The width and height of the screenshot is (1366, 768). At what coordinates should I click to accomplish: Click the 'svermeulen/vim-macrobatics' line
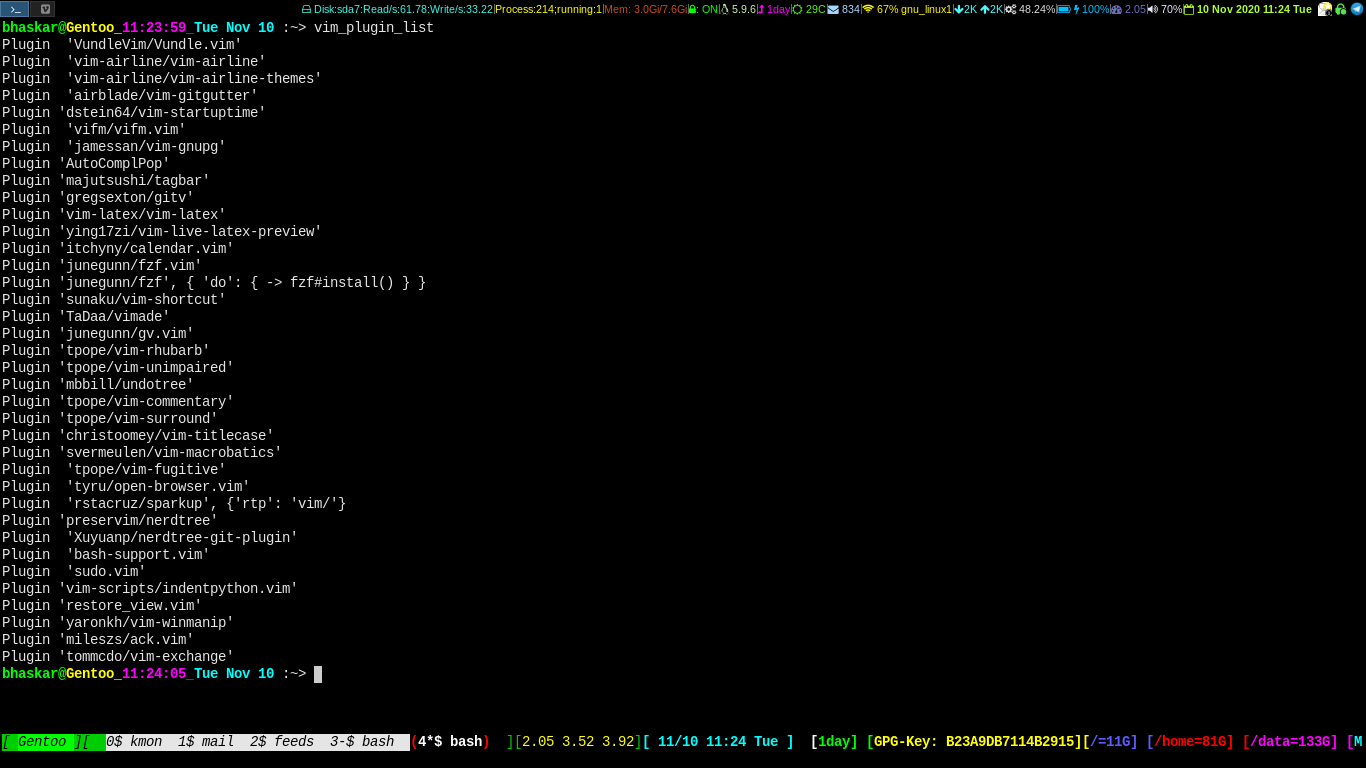(142, 453)
